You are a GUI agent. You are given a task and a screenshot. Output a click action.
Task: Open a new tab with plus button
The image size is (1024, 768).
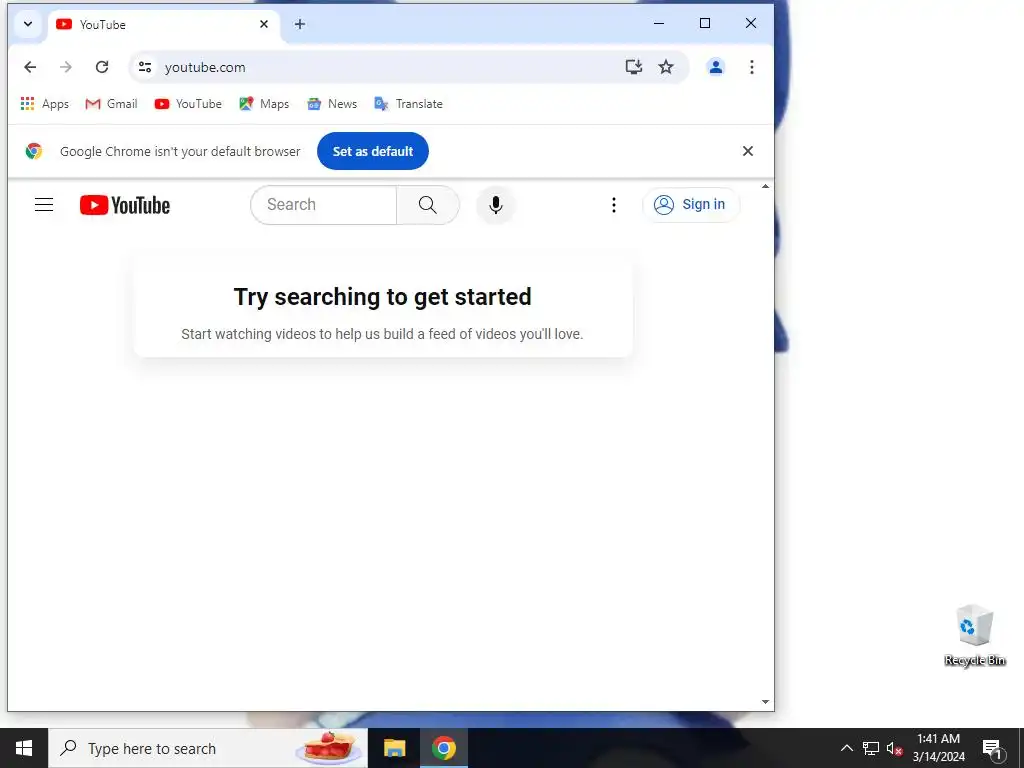(x=300, y=24)
